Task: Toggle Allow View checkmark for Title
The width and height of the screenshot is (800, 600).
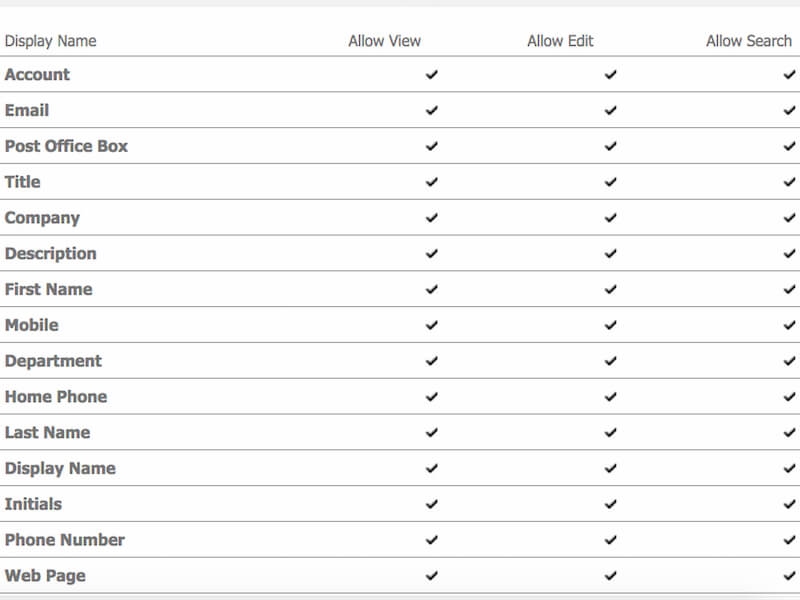Action: 432,182
